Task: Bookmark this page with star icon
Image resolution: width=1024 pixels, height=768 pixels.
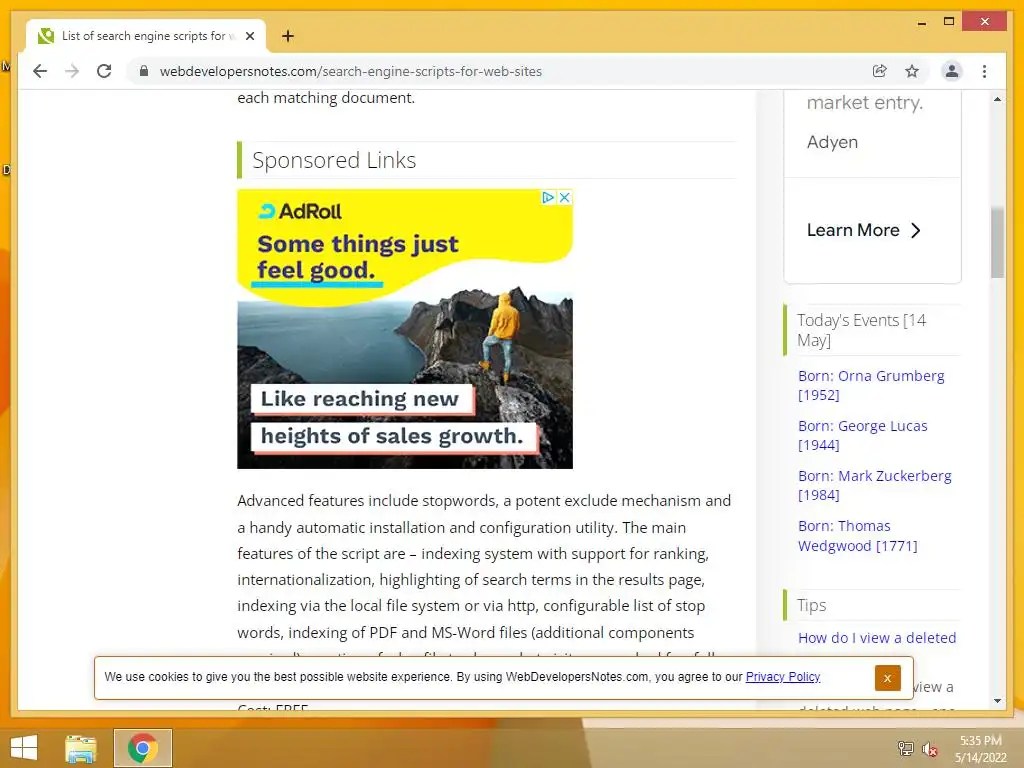Action: tap(912, 71)
